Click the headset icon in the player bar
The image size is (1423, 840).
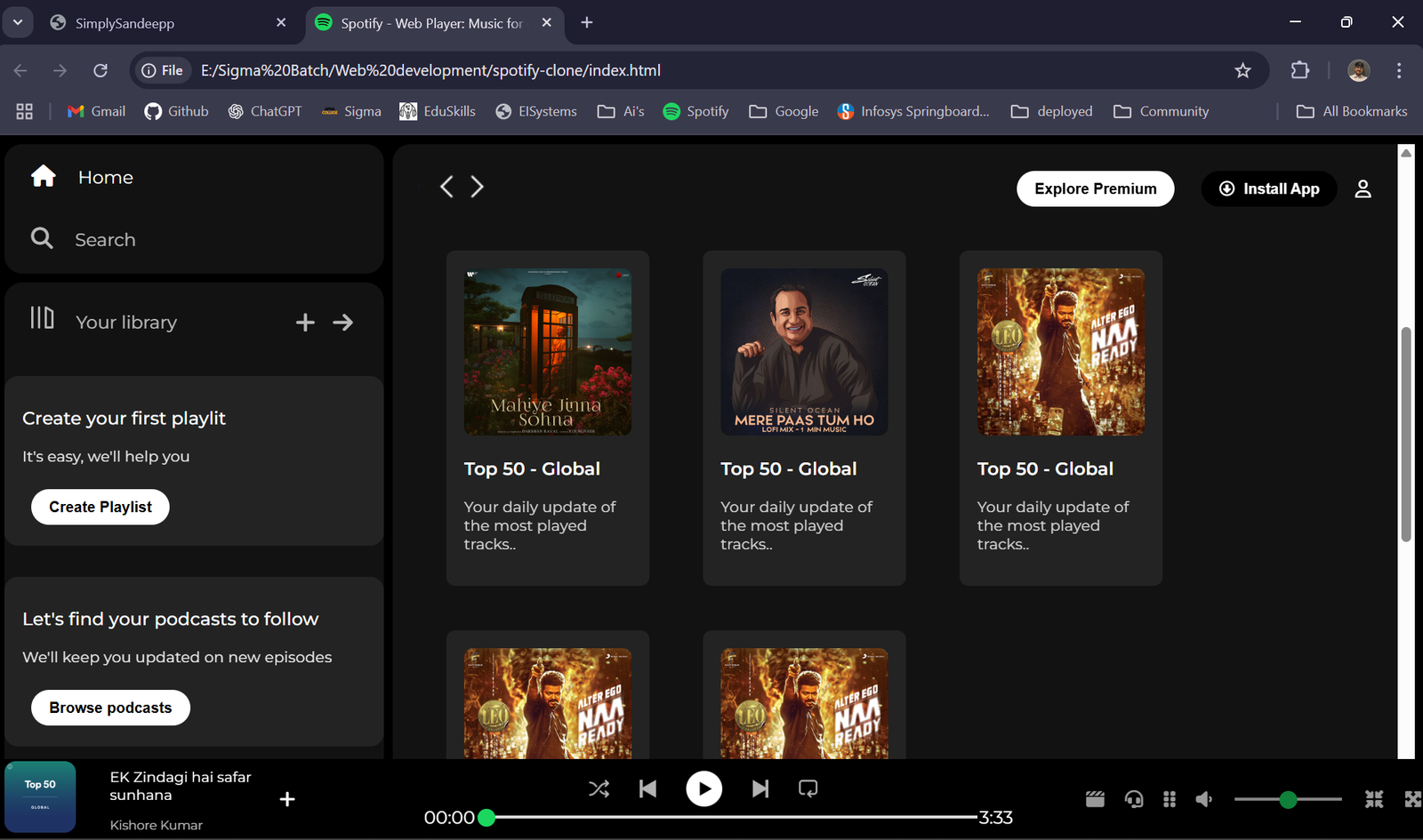[x=1133, y=799]
